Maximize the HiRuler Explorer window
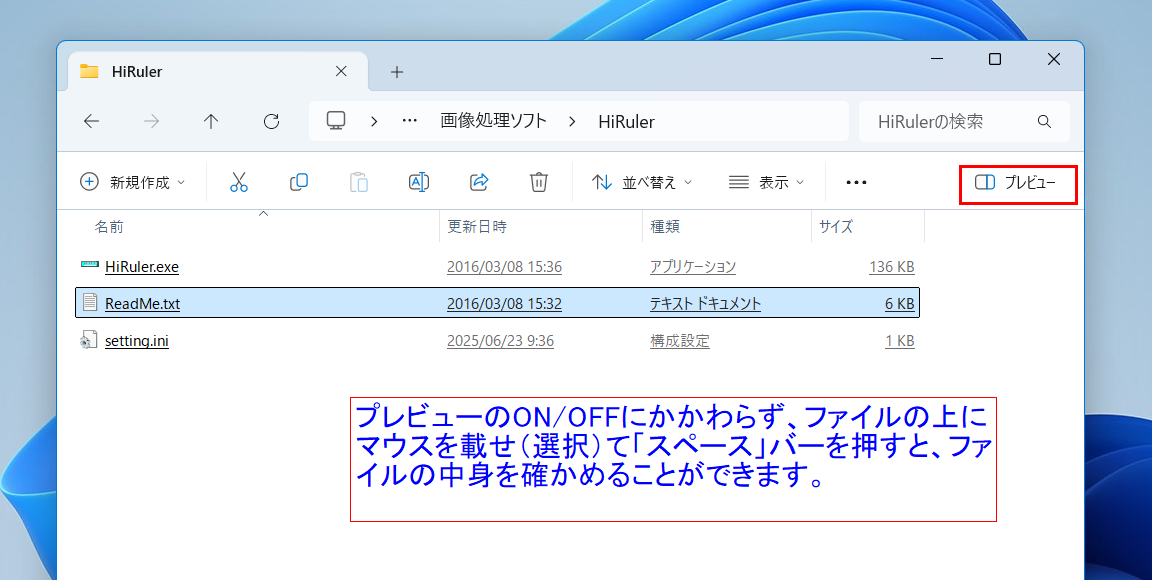 point(995,60)
